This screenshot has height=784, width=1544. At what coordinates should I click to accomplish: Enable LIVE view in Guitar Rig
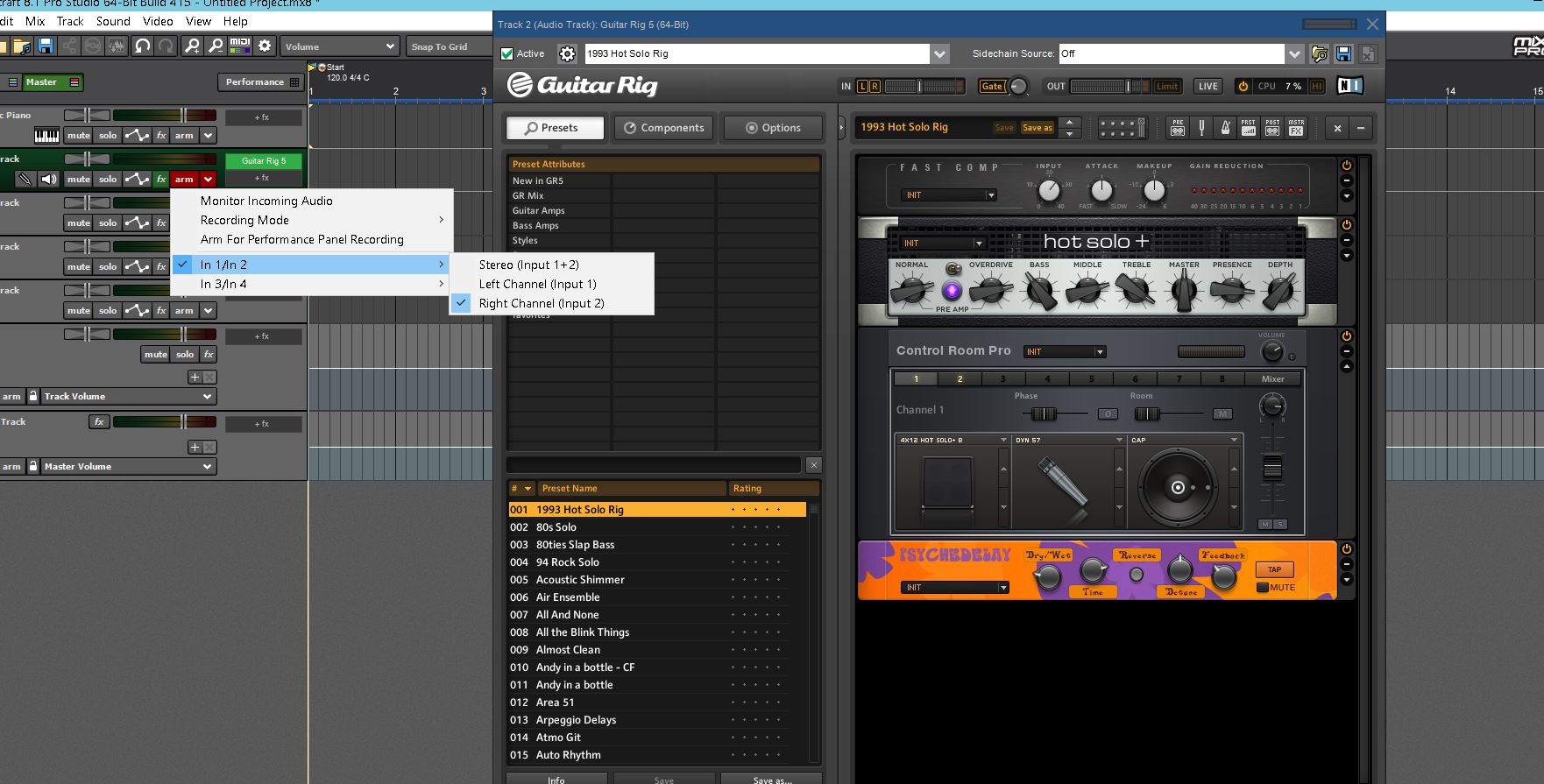click(1208, 86)
